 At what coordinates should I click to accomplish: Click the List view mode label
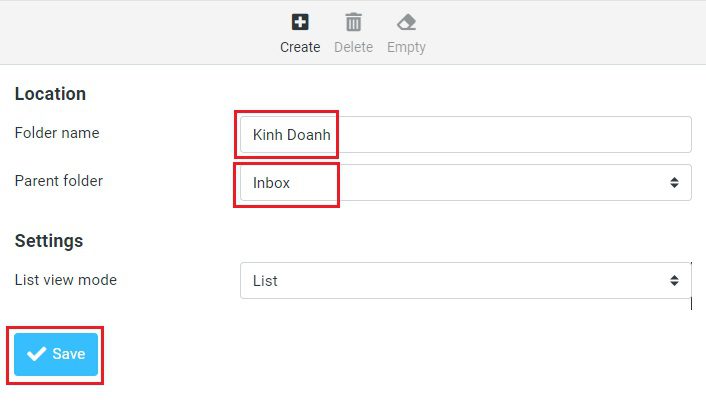click(x=66, y=280)
